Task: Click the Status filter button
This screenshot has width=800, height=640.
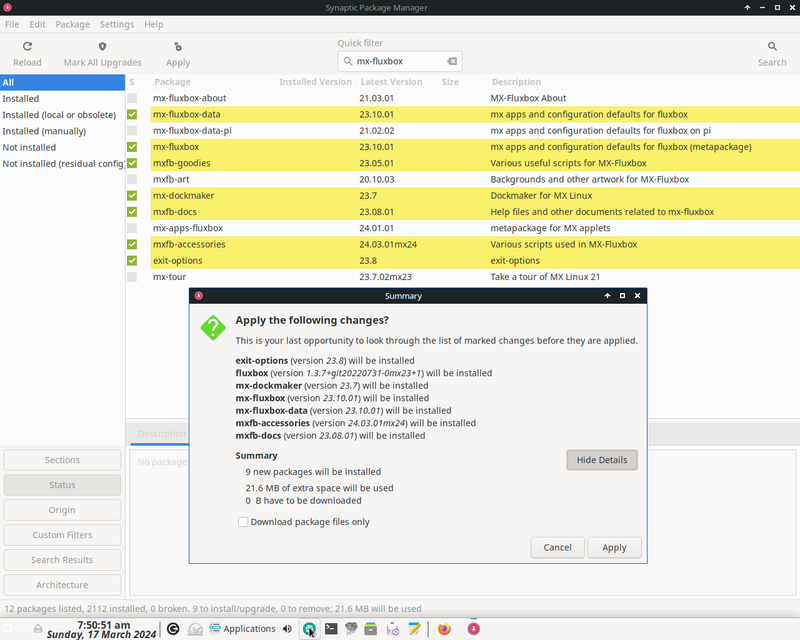Action: click(x=62, y=485)
